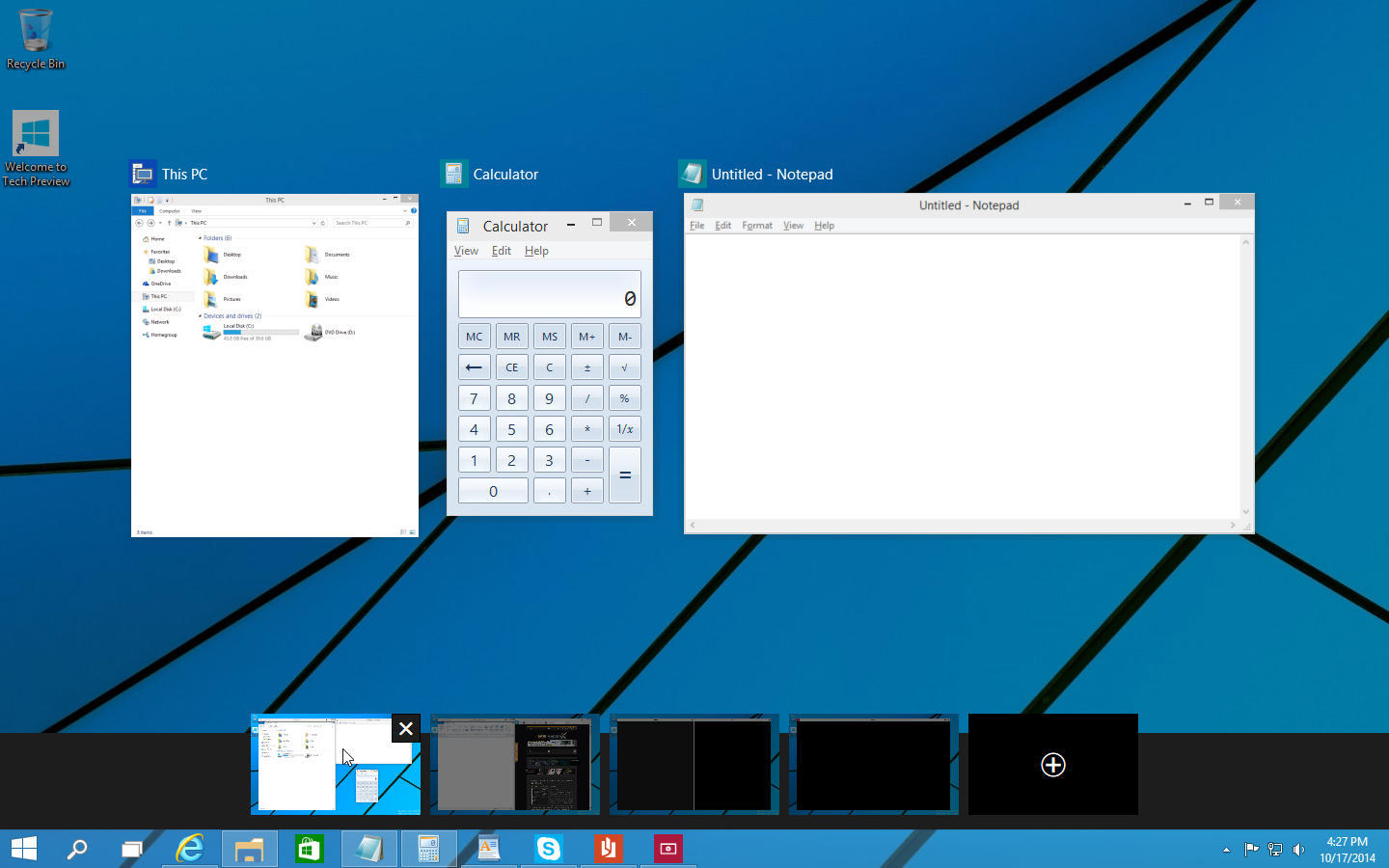This screenshot has height=868, width=1389.
Task: Toggle the Task View taskbar button
Action: coord(131,849)
